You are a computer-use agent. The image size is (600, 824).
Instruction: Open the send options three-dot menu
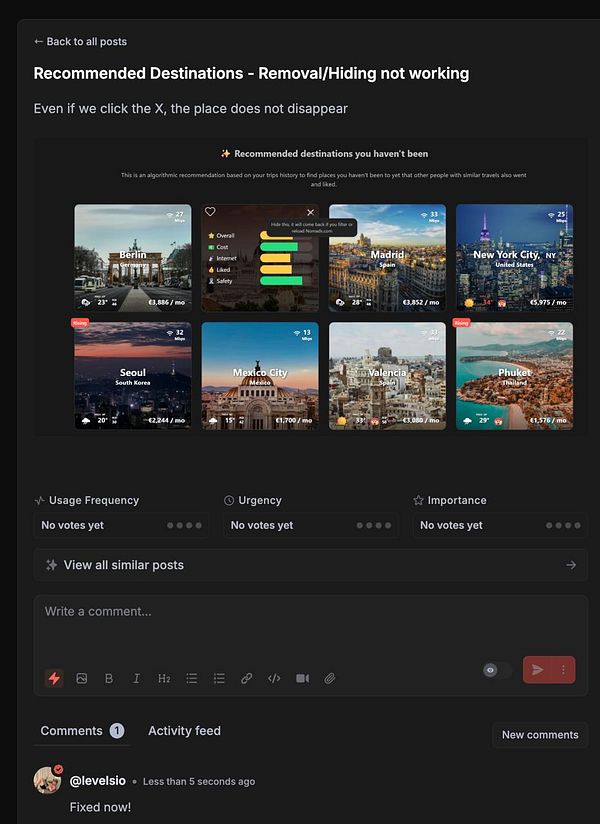563,670
